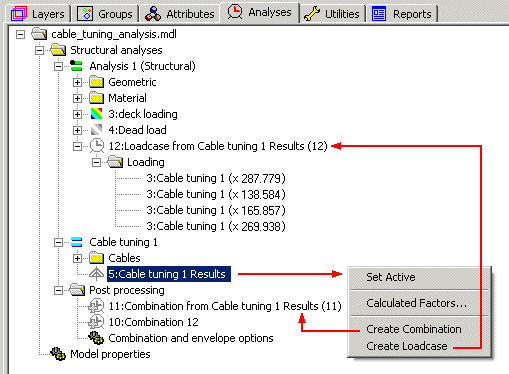Viewport: 509px width, 374px height.
Task: Select the Model properties label
Action: coord(110,354)
